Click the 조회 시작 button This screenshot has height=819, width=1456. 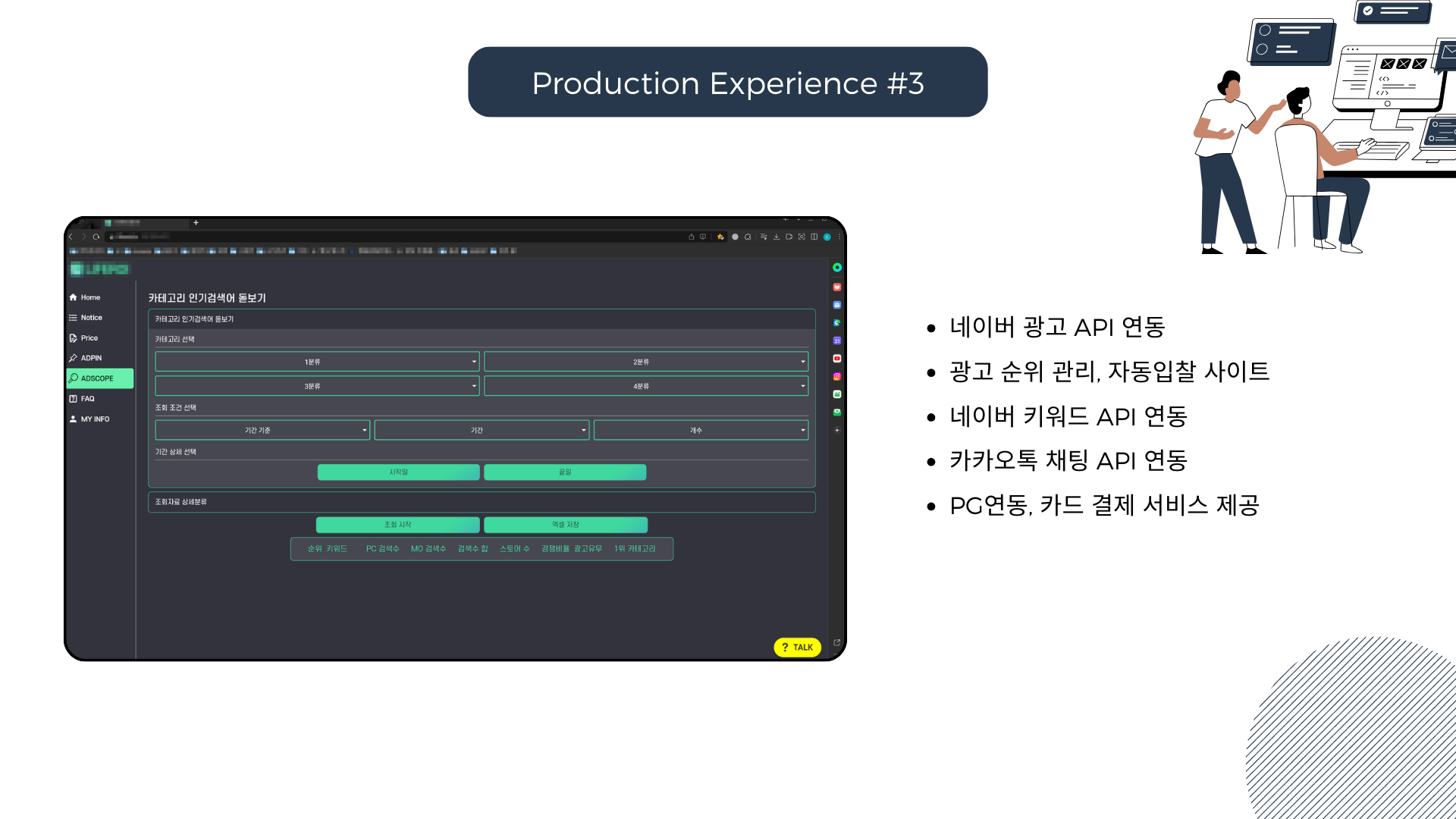tap(397, 525)
